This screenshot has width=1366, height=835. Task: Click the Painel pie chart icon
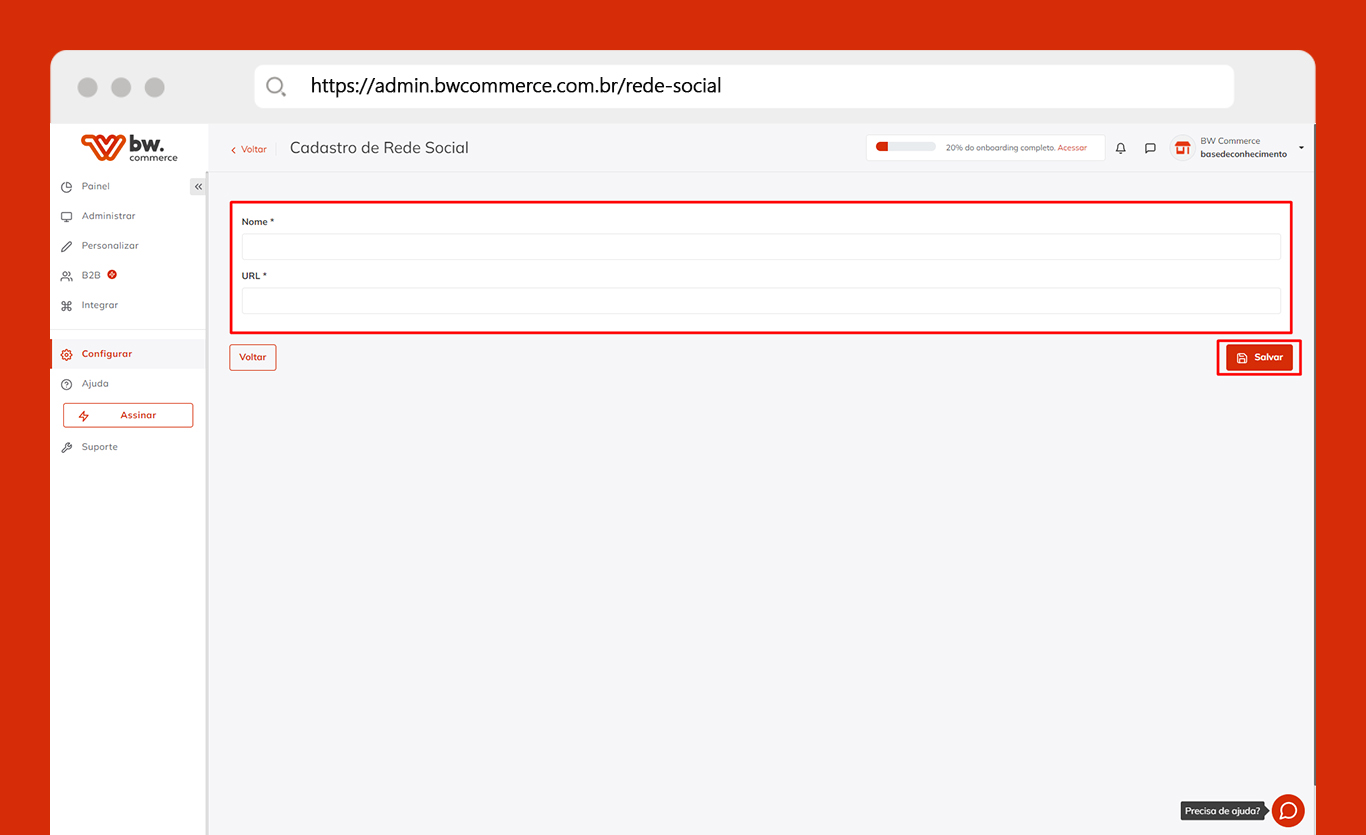[x=67, y=187]
